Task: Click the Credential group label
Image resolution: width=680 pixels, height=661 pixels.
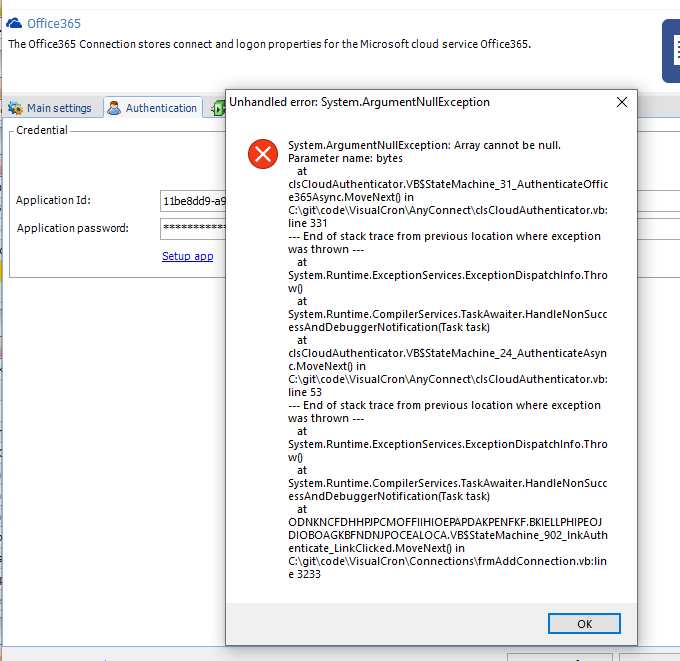Action: tap(42, 130)
